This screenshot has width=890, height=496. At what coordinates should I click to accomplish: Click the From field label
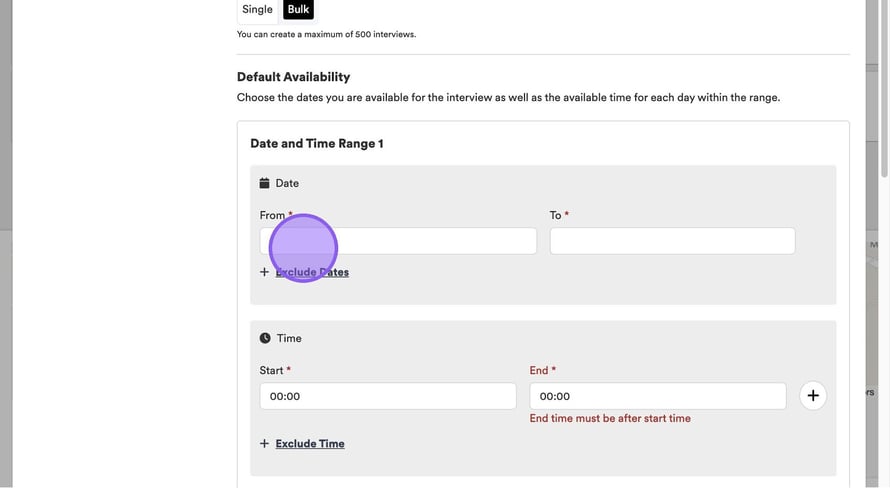272,215
